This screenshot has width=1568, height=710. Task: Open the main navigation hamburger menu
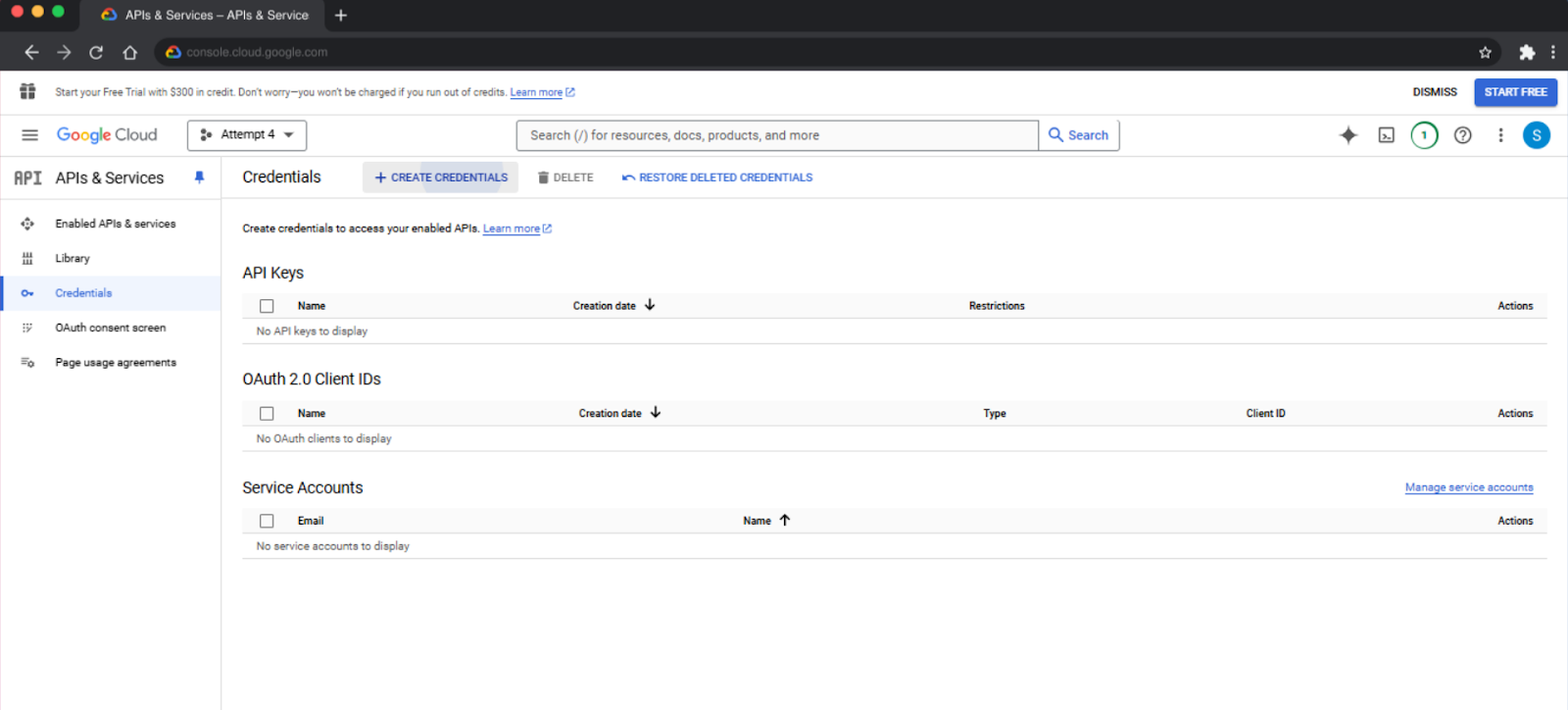[29, 135]
